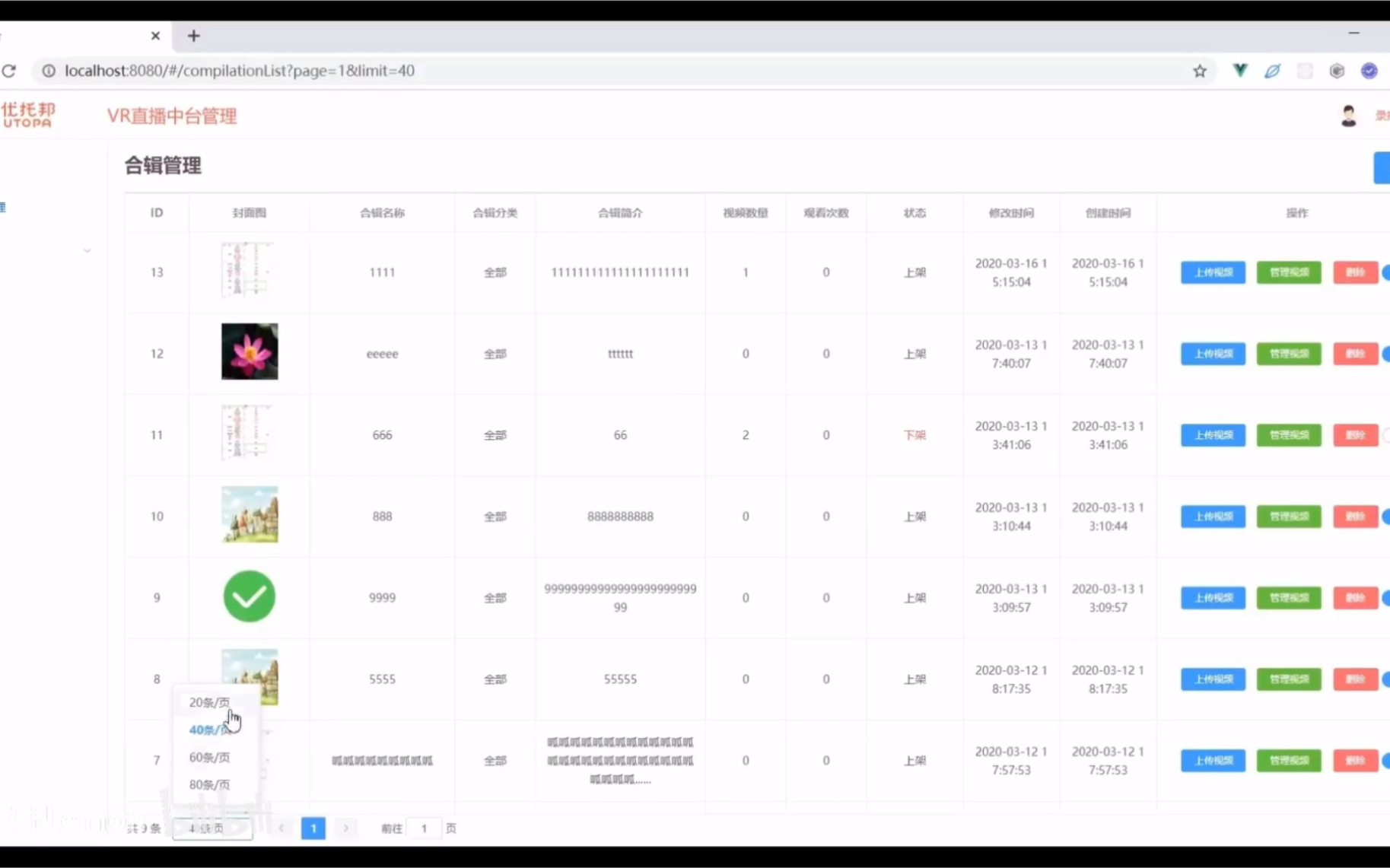Click the 合辑名称 column header

pyautogui.click(x=382, y=213)
